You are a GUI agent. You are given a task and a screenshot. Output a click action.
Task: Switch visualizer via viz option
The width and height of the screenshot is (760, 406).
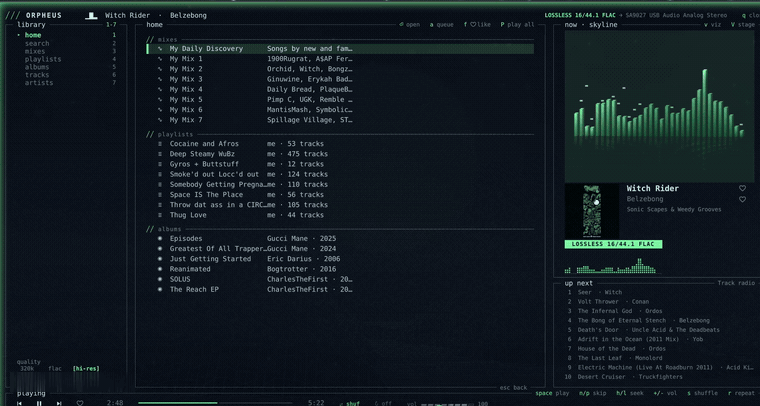pyautogui.click(x=712, y=25)
